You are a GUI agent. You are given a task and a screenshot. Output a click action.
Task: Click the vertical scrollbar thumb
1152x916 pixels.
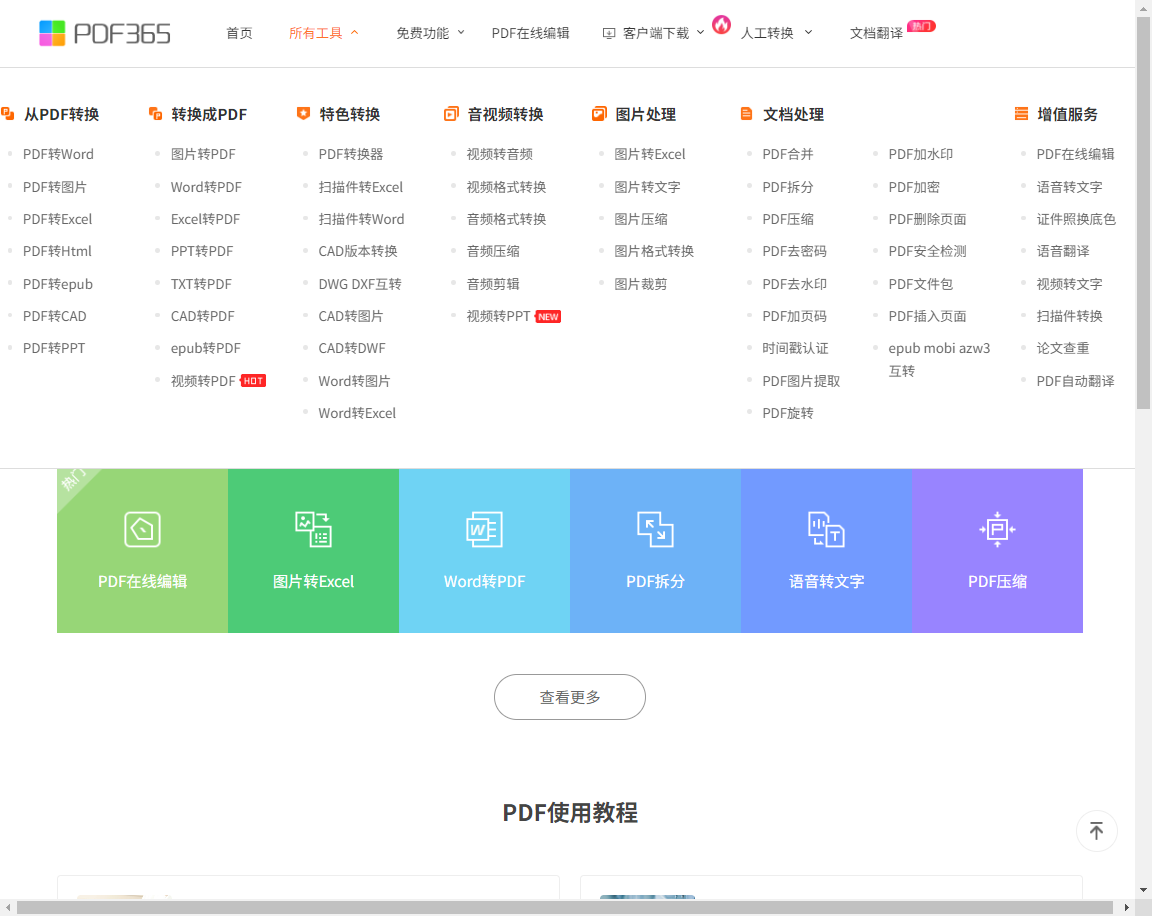[1143, 213]
